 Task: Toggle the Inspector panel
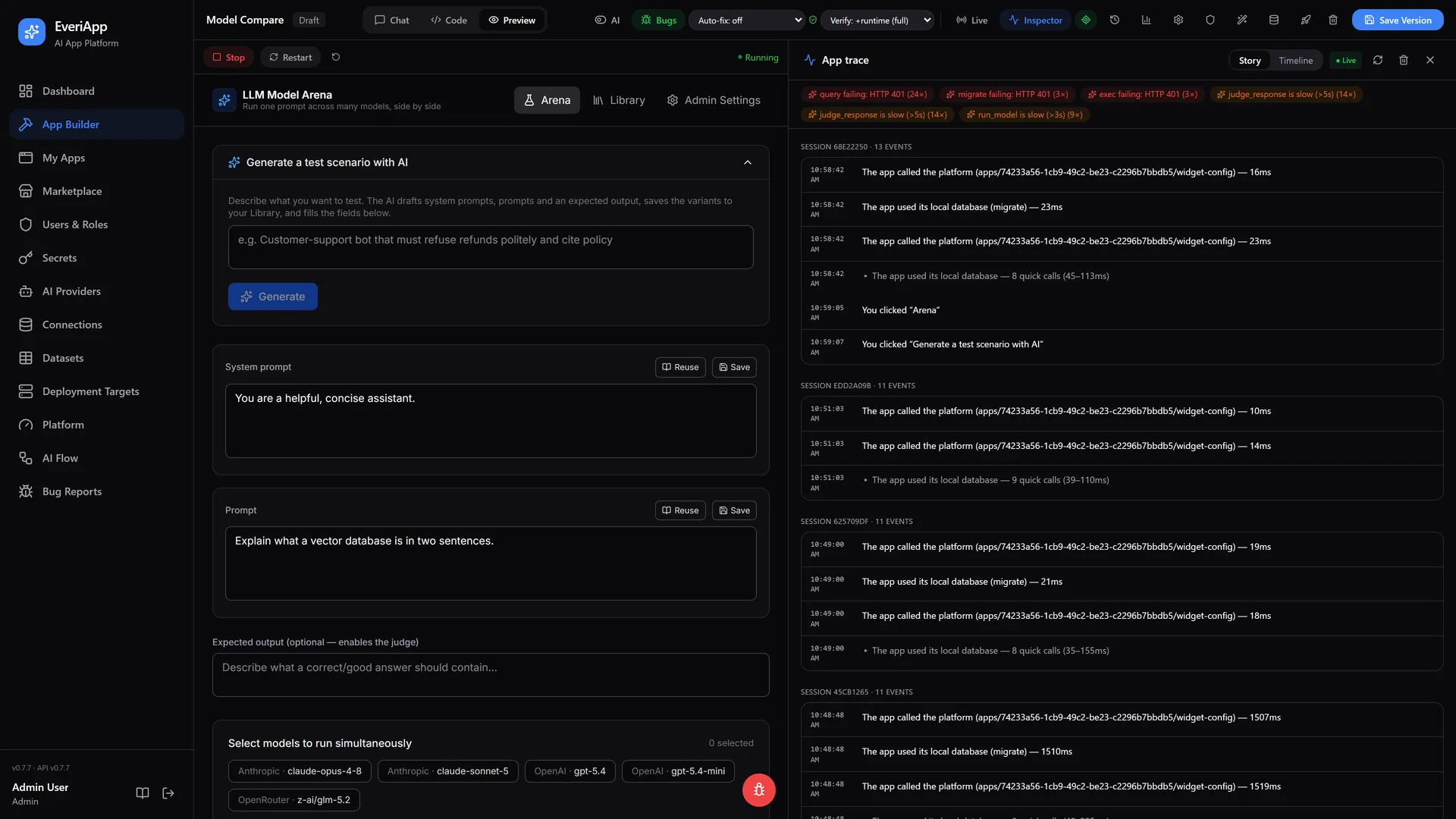point(1035,20)
